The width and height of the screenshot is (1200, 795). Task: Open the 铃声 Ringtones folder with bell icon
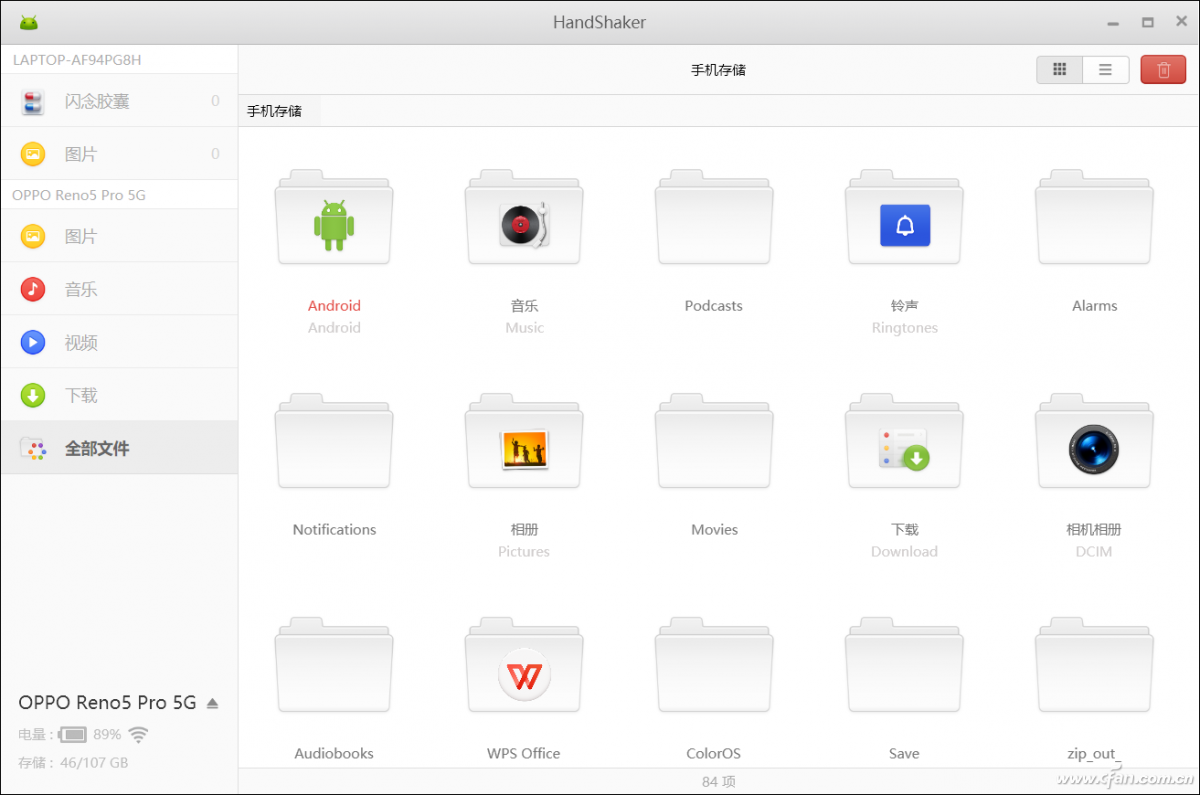click(x=903, y=218)
